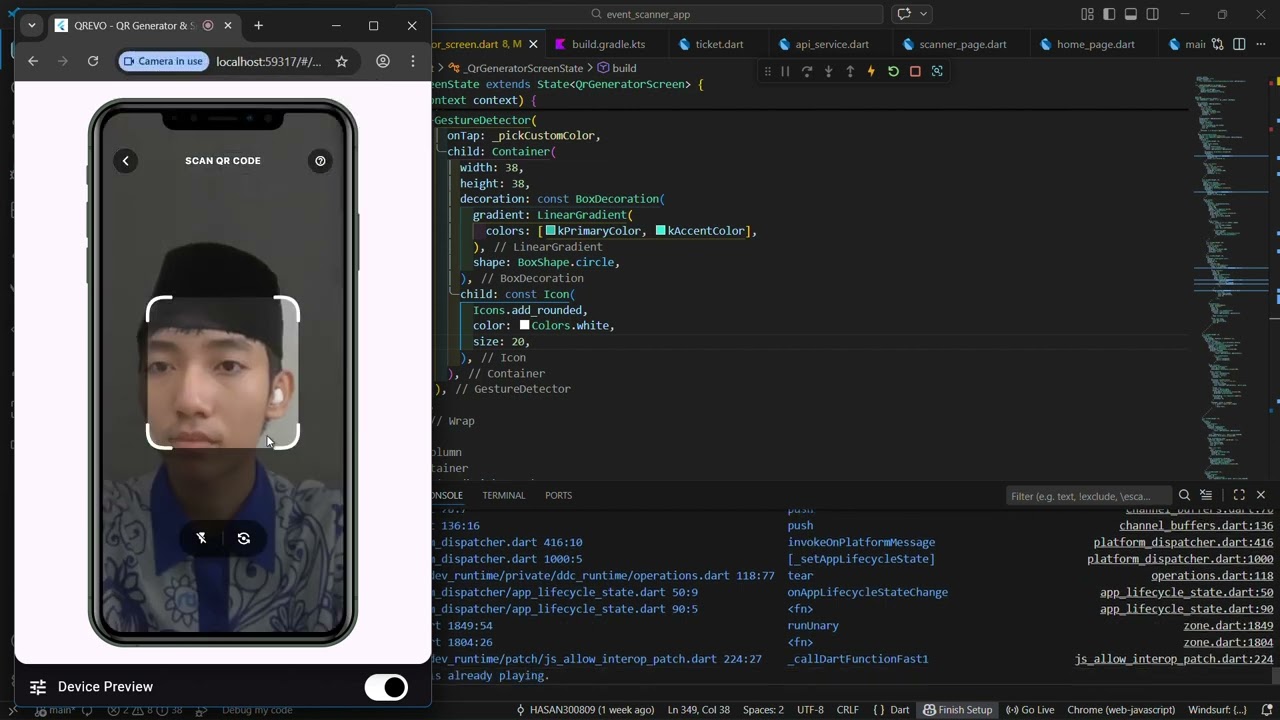Open the help icon on scanner screen
1280x720 pixels.
click(320, 161)
